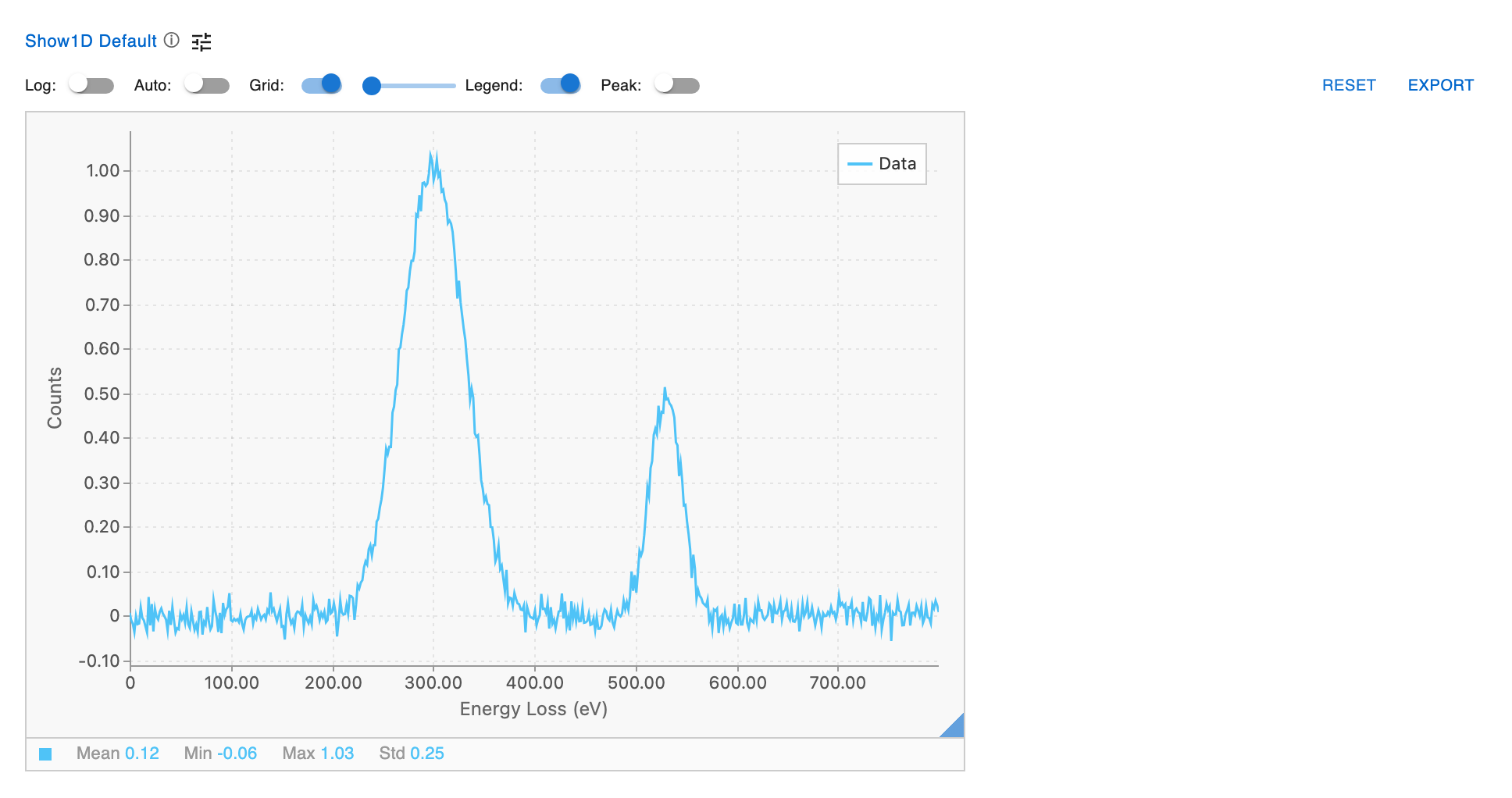Click the grid density slider handle

point(372,86)
